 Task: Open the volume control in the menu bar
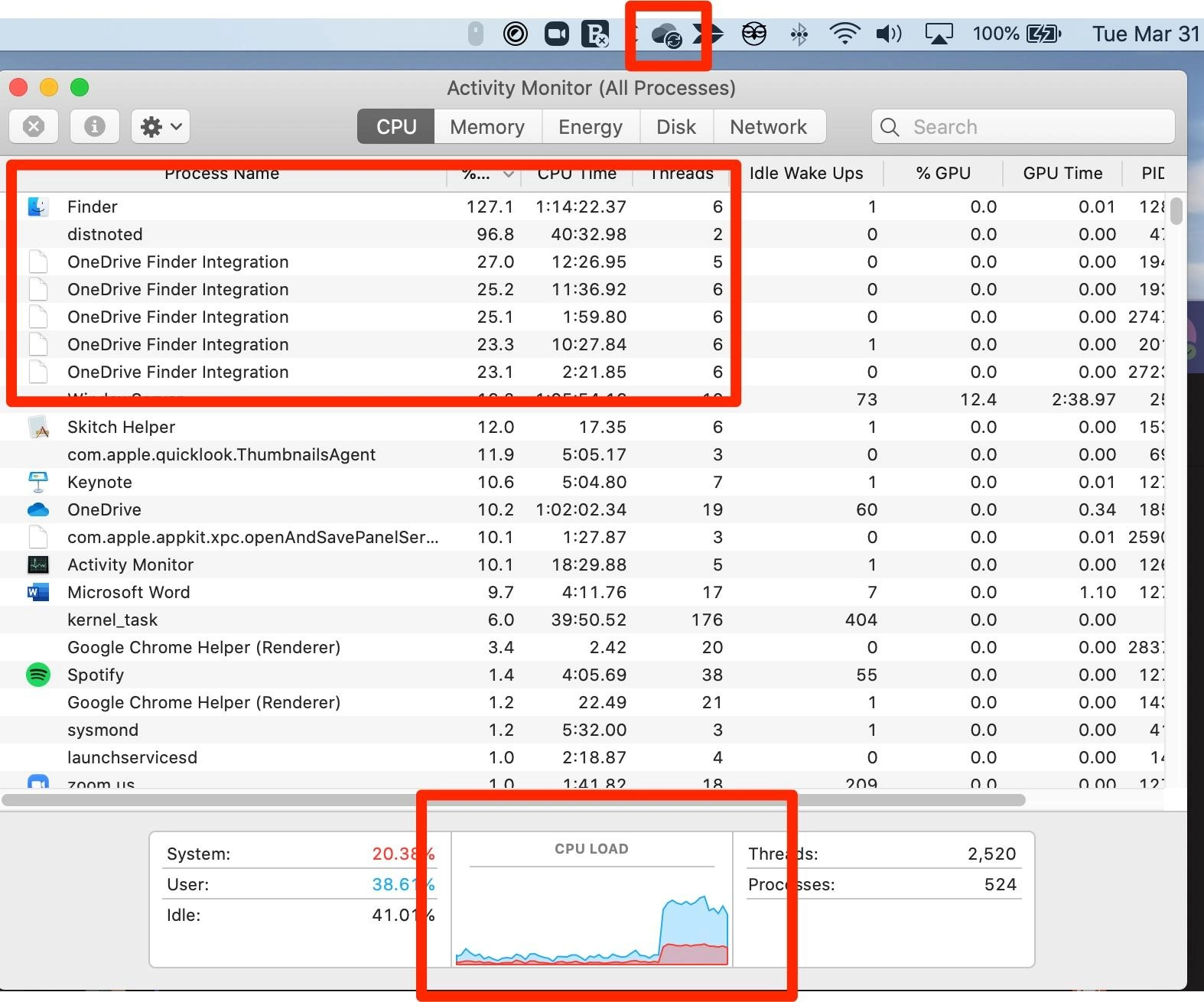point(889,34)
